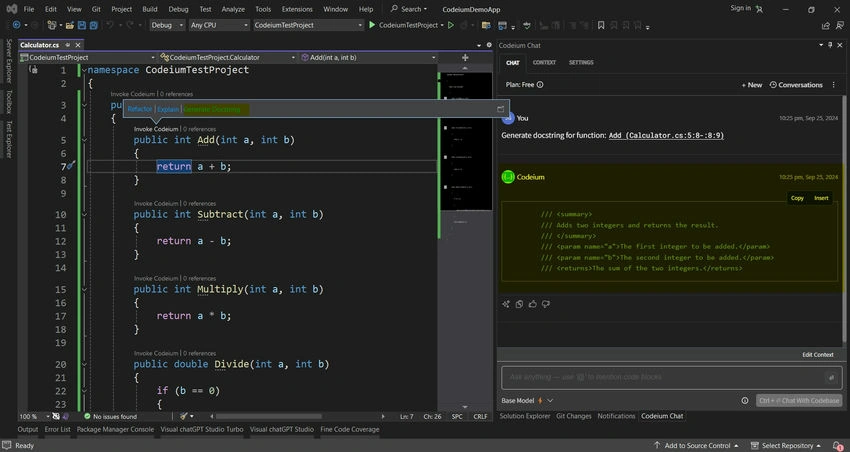Viewport: 850px width, 452px height.
Task: Click the Sign in account icon
Action: pyautogui.click(x=759, y=9)
